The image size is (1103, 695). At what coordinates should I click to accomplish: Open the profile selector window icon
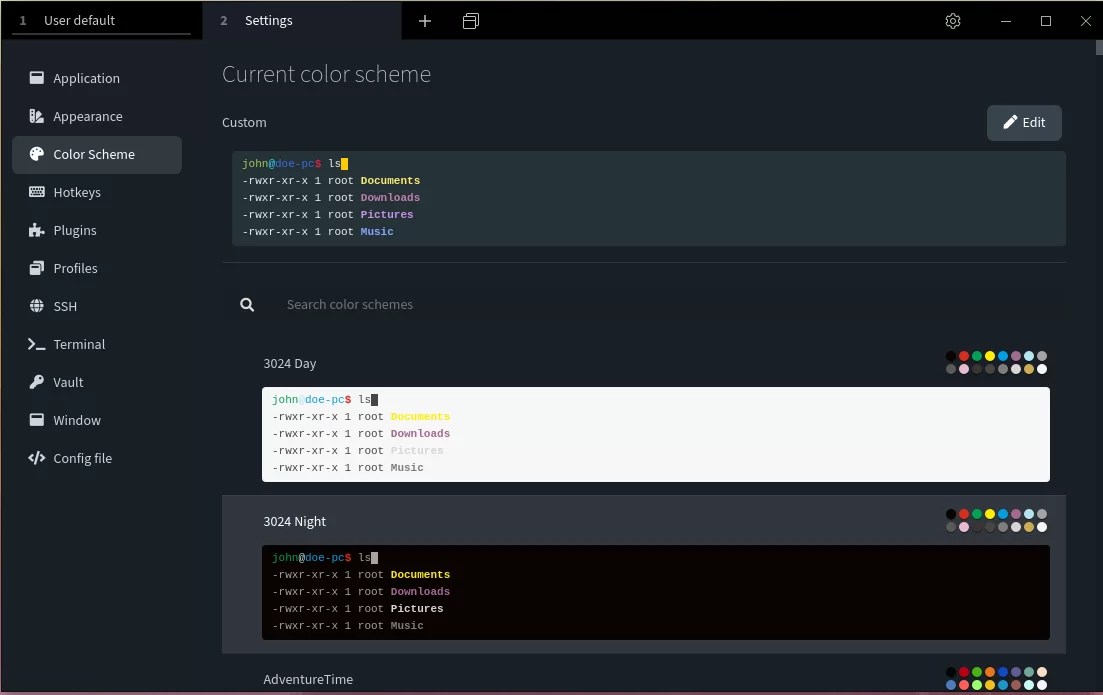point(471,21)
